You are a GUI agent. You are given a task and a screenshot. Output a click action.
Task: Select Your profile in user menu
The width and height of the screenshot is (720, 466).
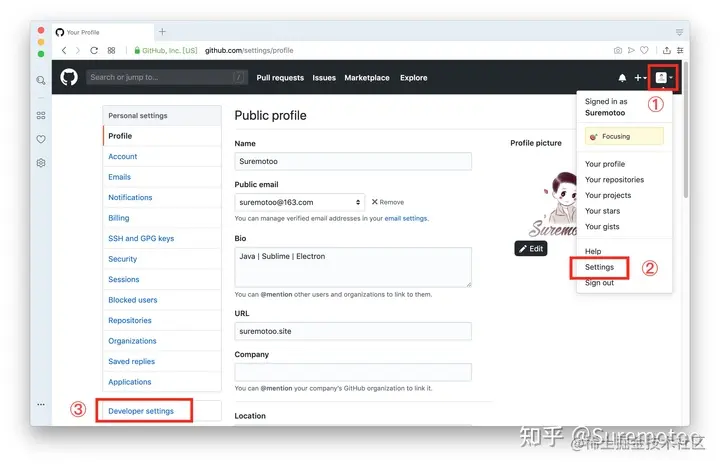605,164
